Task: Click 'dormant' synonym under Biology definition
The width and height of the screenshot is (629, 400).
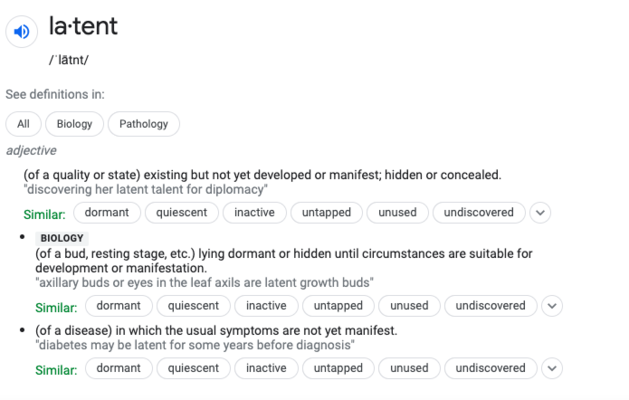Action: tap(119, 306)
